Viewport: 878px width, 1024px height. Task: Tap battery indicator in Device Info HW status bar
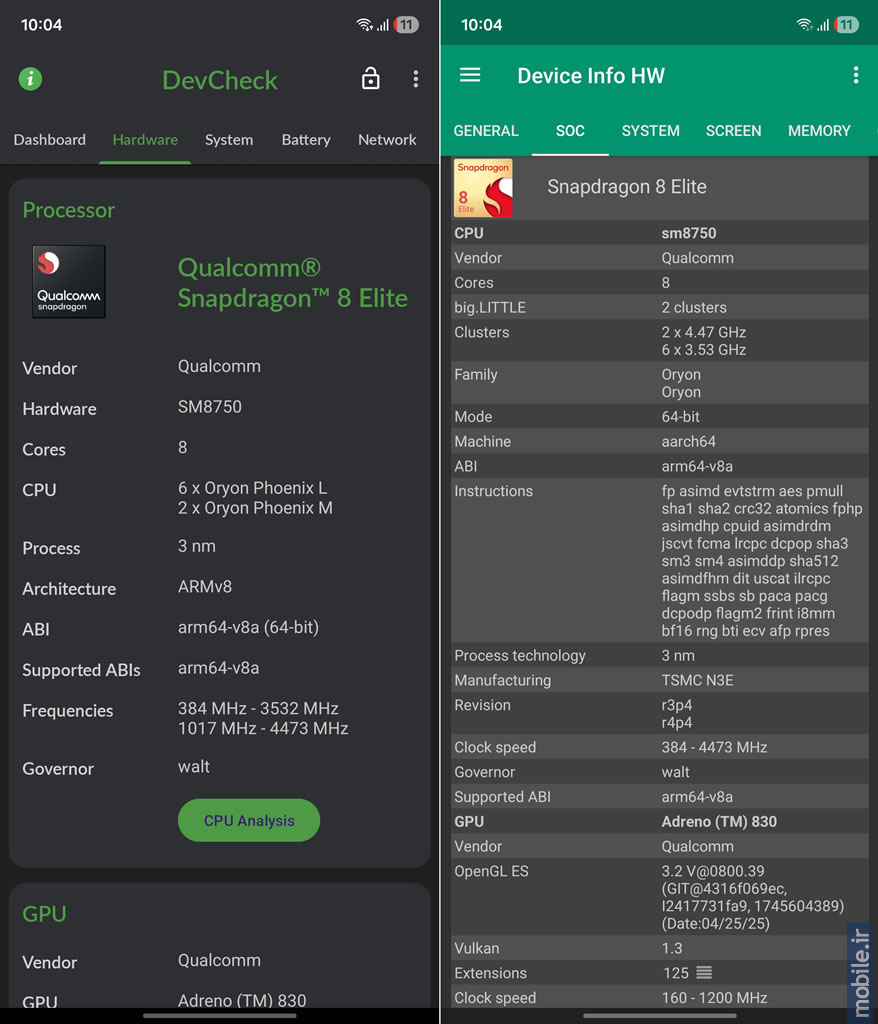pyautogui.click(x=846, y=25)
